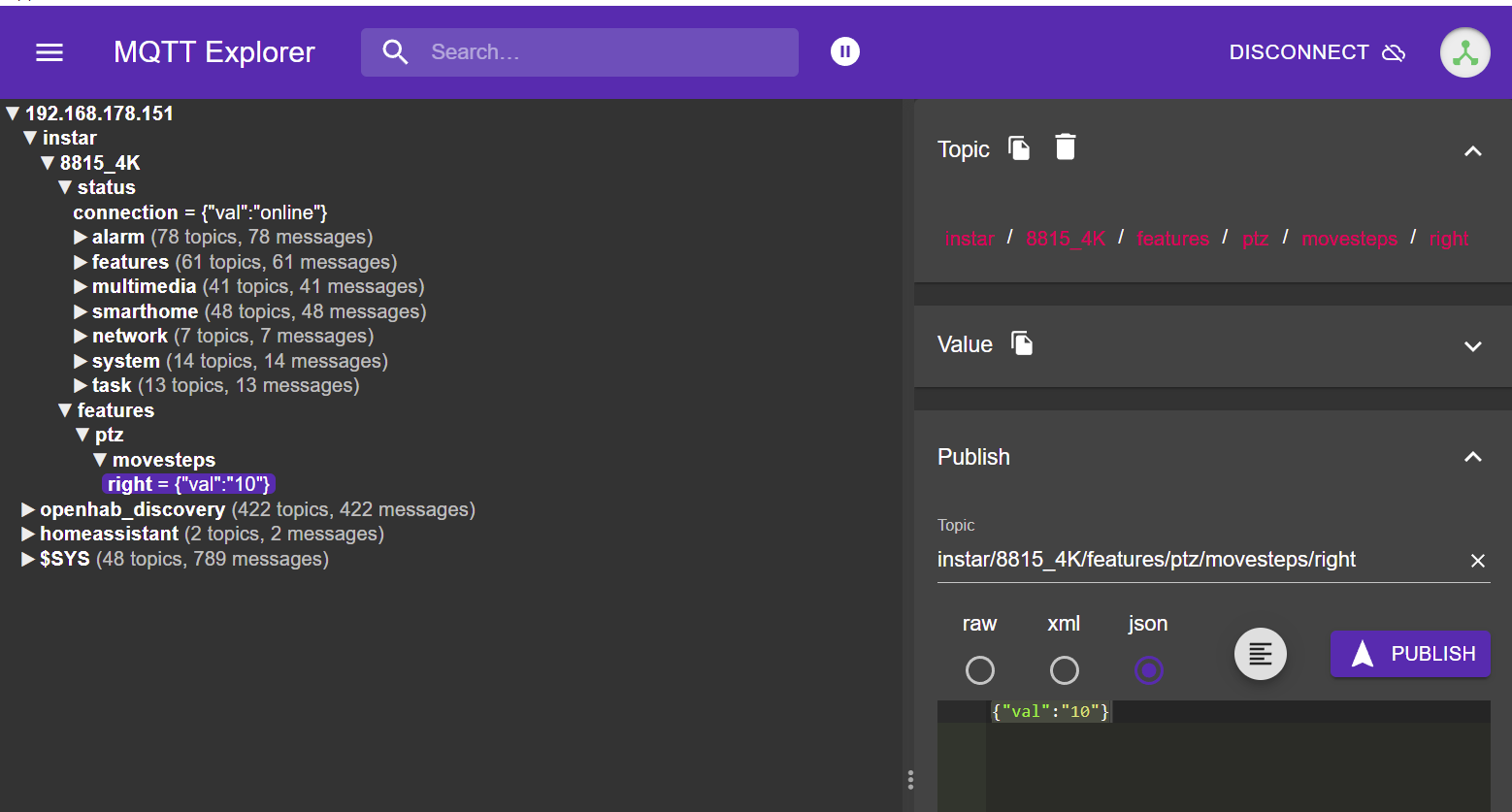Collapse the Topic panel chevron
Screen dimensions: 1512x812
pyautogui.click(x=1472, y=151)
